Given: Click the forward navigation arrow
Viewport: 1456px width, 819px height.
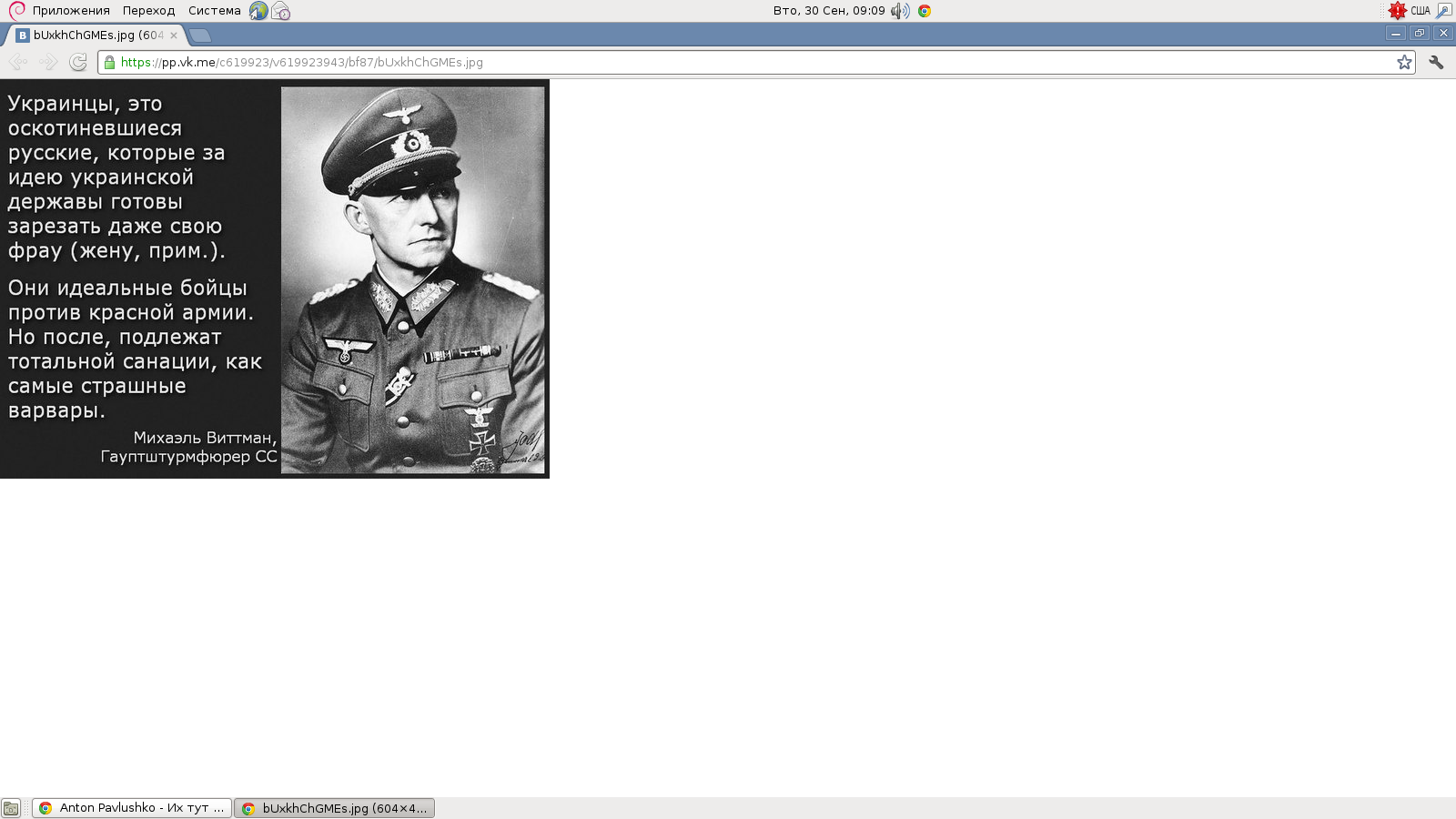Looking at the screenshot, I should (x=48, y=62).
